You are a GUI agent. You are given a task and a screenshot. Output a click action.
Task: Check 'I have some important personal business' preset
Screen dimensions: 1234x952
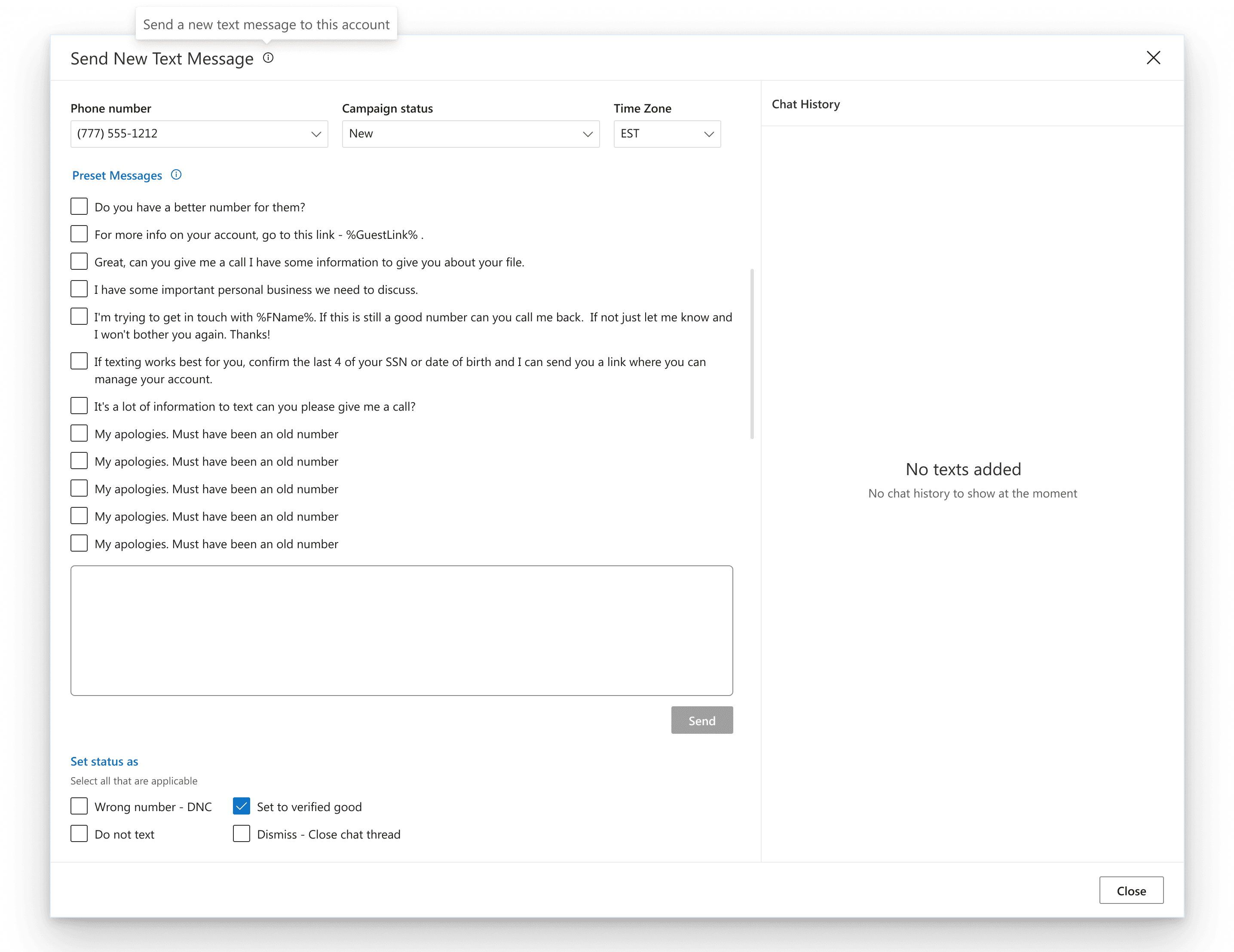coord(79,289)
